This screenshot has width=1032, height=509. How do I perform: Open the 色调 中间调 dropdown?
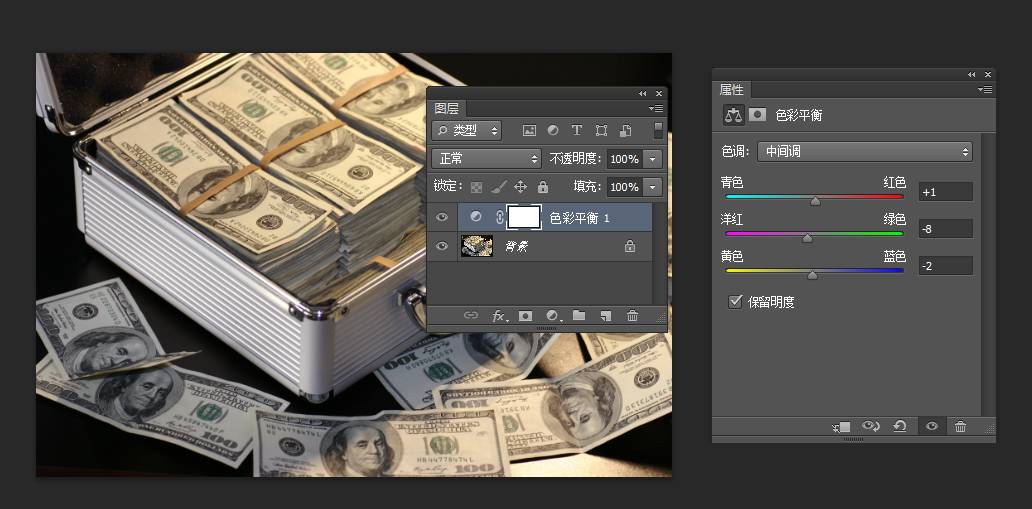865,151
